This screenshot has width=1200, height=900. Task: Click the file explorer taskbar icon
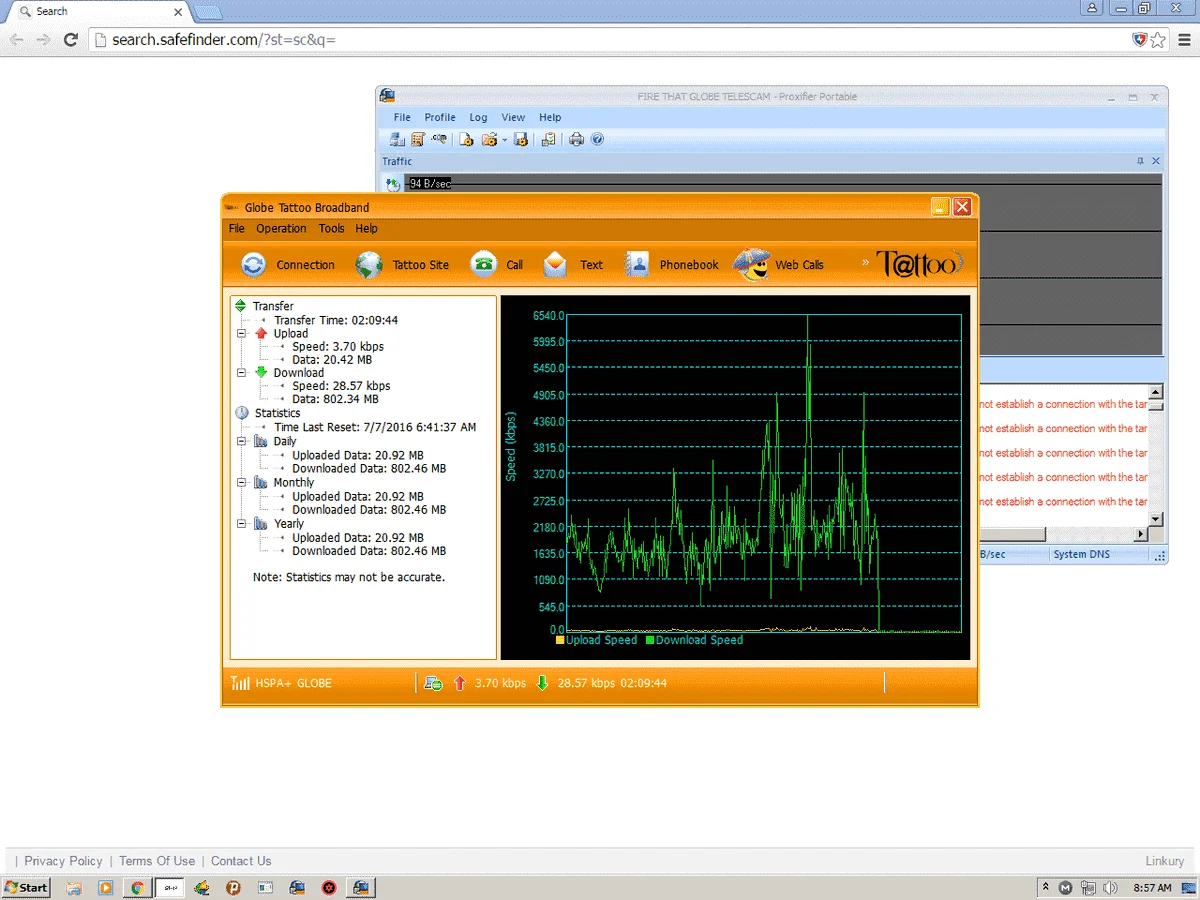74,887
